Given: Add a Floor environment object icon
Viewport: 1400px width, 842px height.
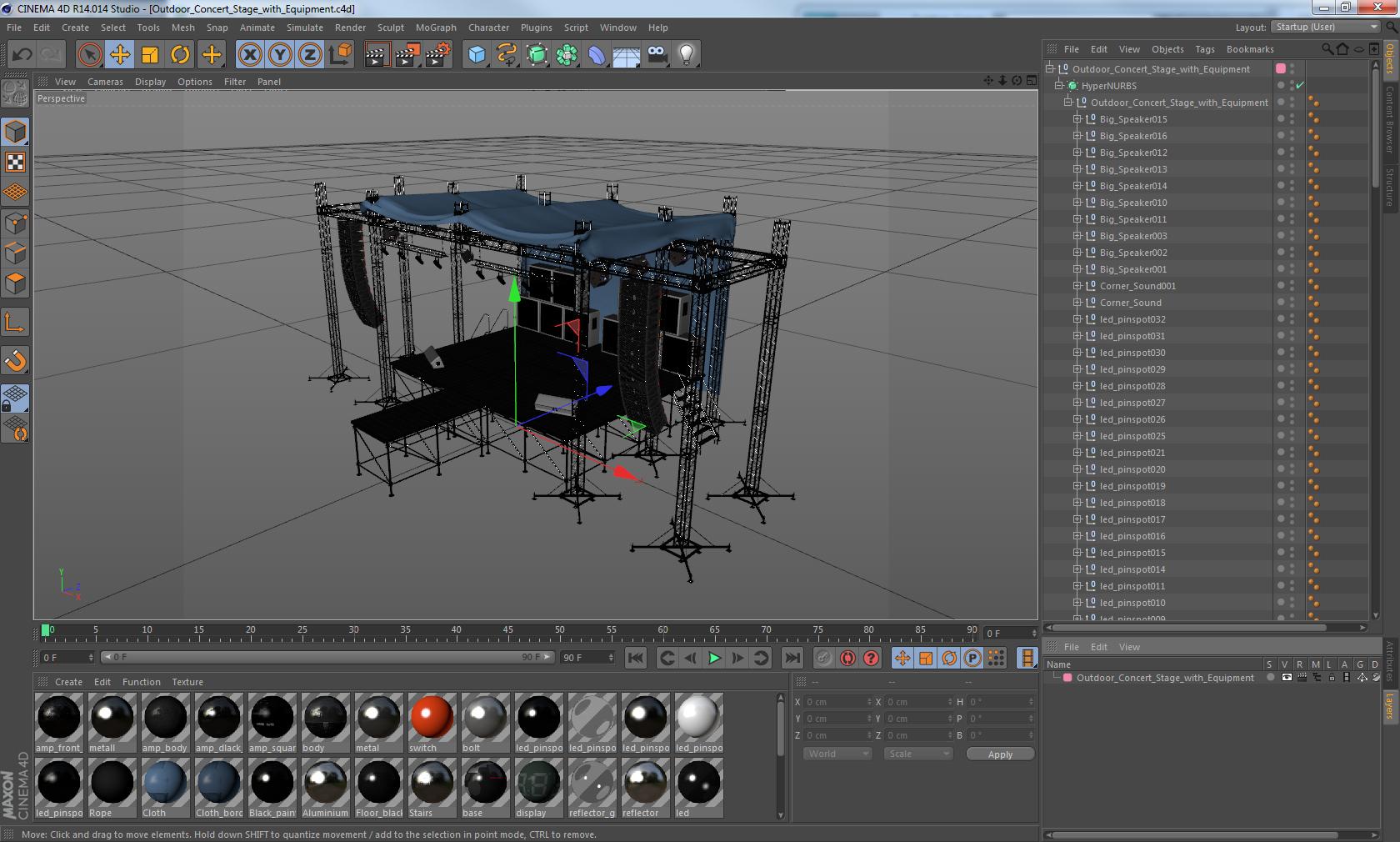Looking at the screenshot, I should (627, 55).
